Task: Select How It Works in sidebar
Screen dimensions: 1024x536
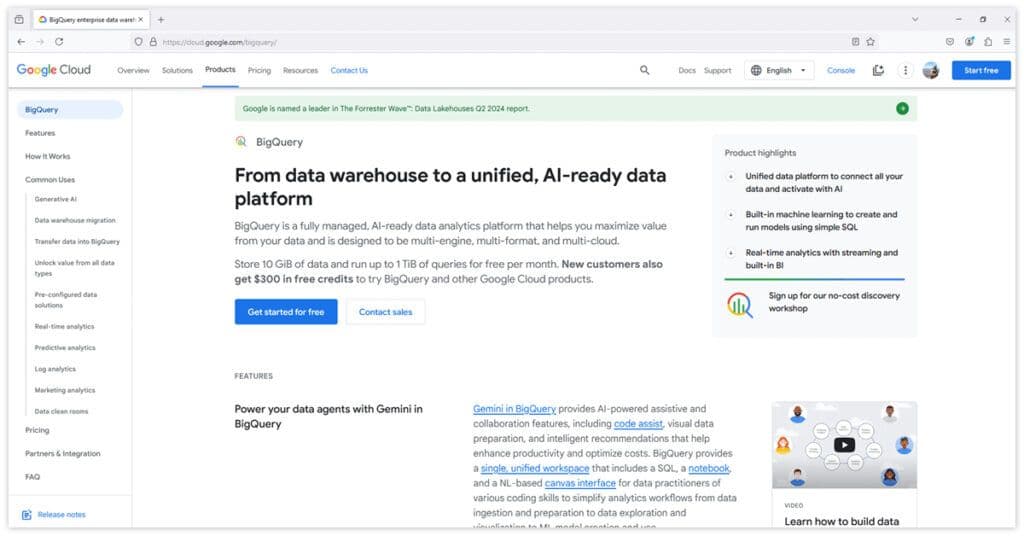Action: (x=48, y=156)
